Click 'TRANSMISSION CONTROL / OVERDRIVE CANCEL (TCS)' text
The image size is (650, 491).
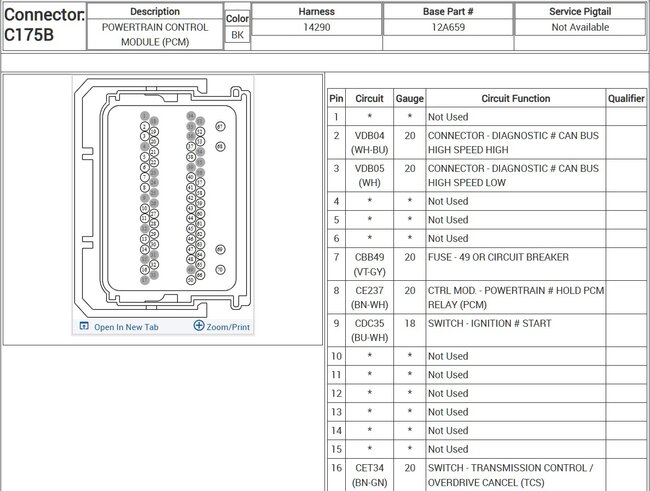(x=511, y=475)
